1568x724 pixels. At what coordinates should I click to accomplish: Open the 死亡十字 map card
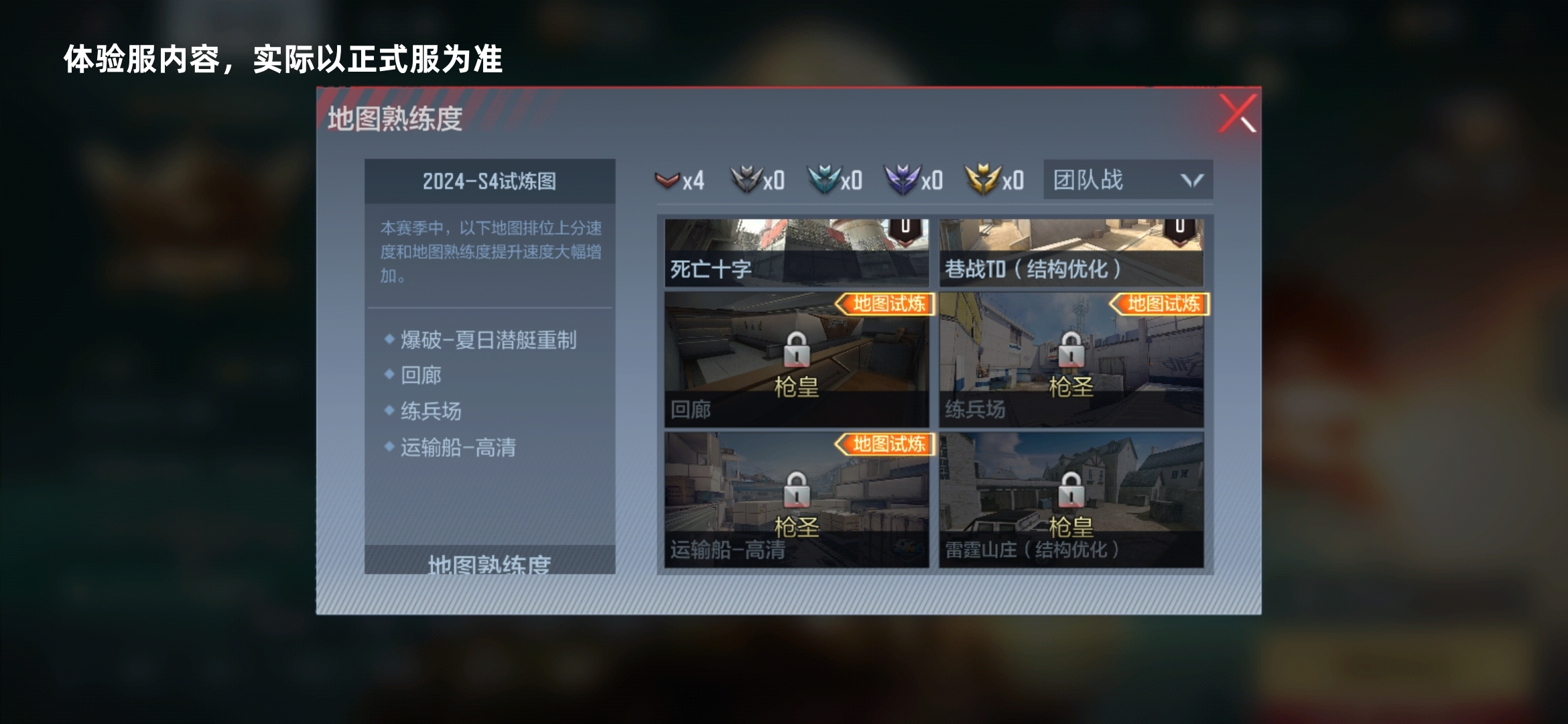(x=796, y=253)
